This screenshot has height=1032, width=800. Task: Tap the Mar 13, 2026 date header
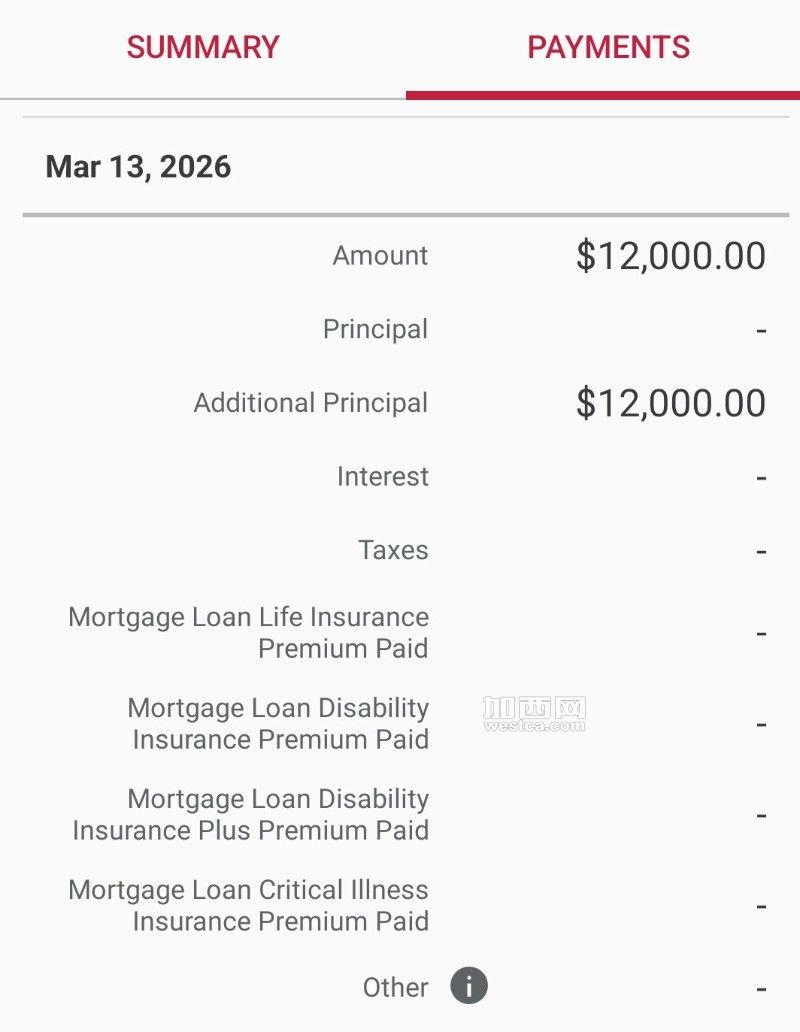coord(138,166)
